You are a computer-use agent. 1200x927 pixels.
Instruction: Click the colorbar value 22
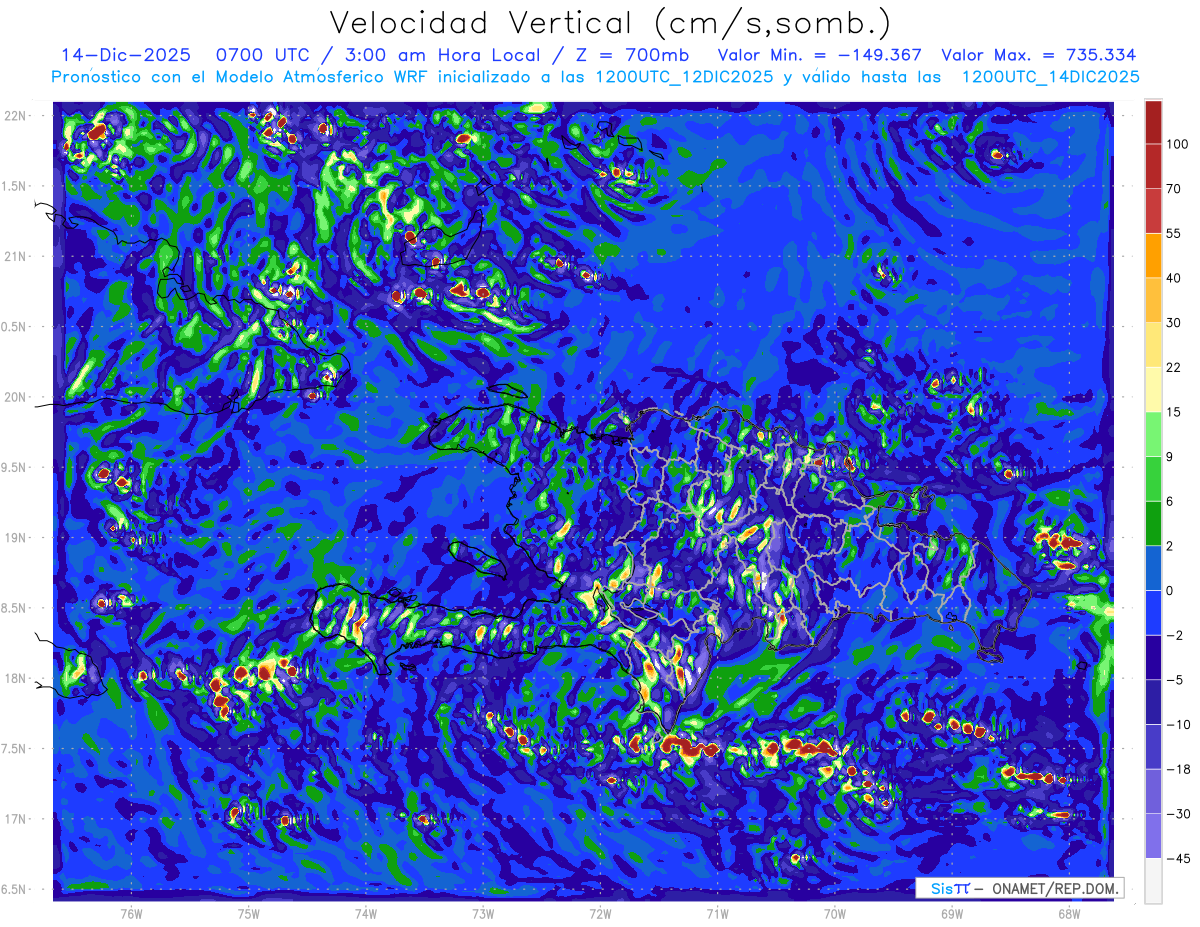(x=1174, y=368)
